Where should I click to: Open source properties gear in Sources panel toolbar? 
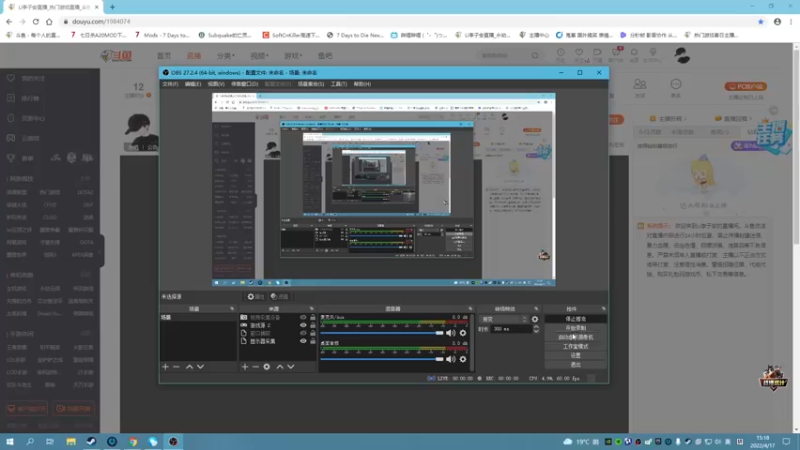click(267, 367)
